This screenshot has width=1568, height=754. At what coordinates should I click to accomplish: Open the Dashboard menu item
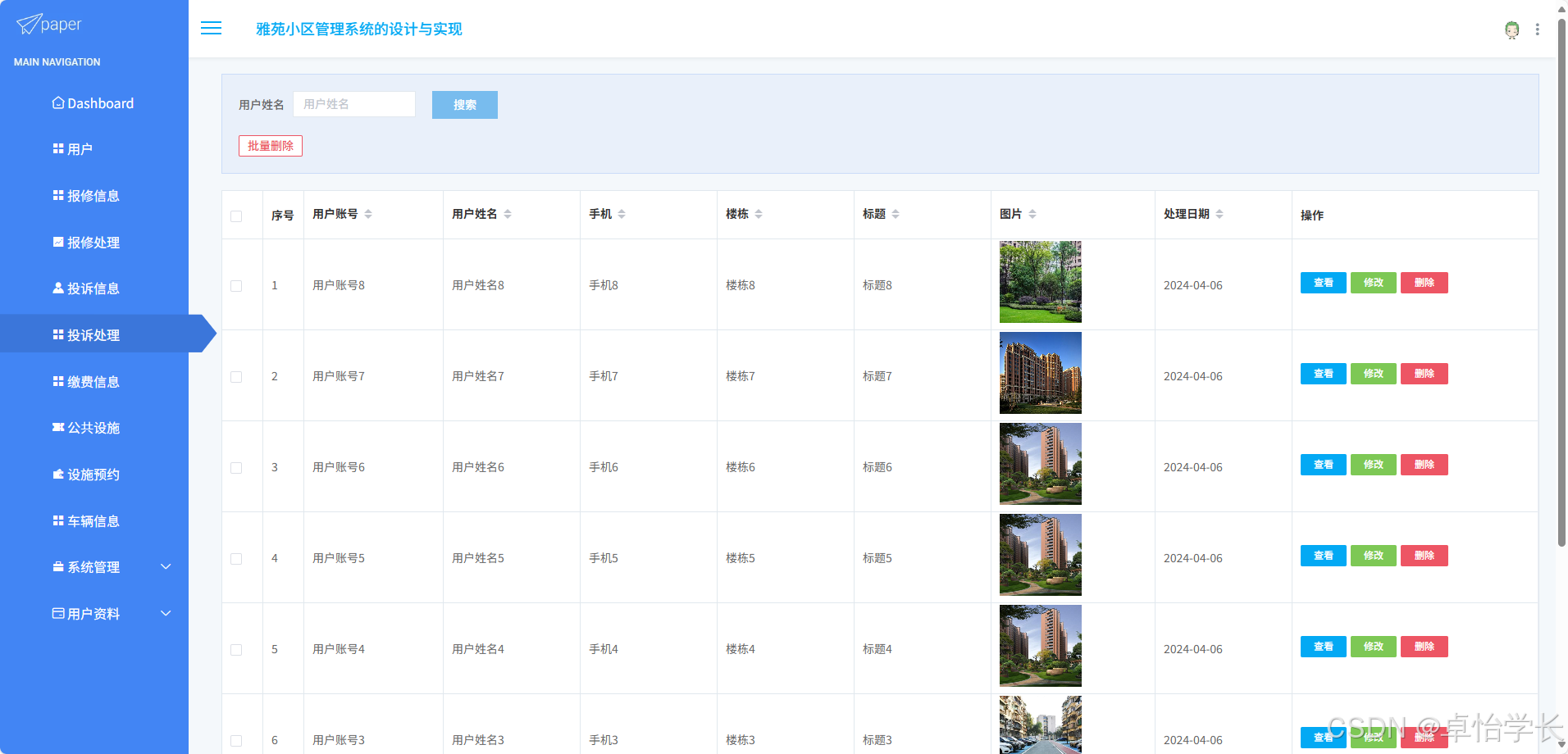[100, 103]
